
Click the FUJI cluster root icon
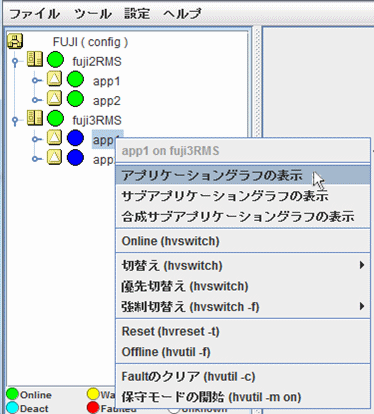15,41
